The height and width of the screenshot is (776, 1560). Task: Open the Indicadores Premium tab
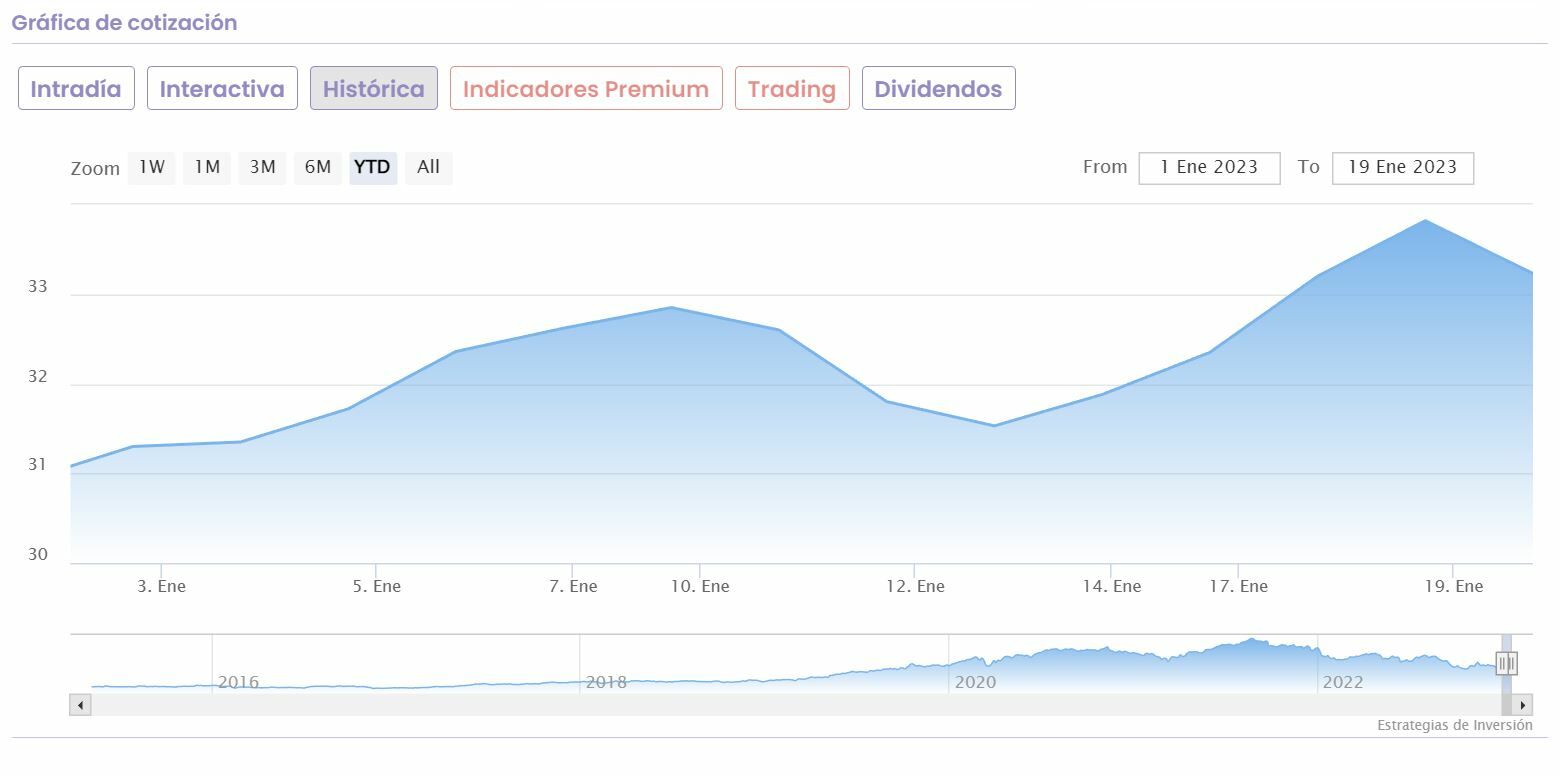click(x=586, y=89)
